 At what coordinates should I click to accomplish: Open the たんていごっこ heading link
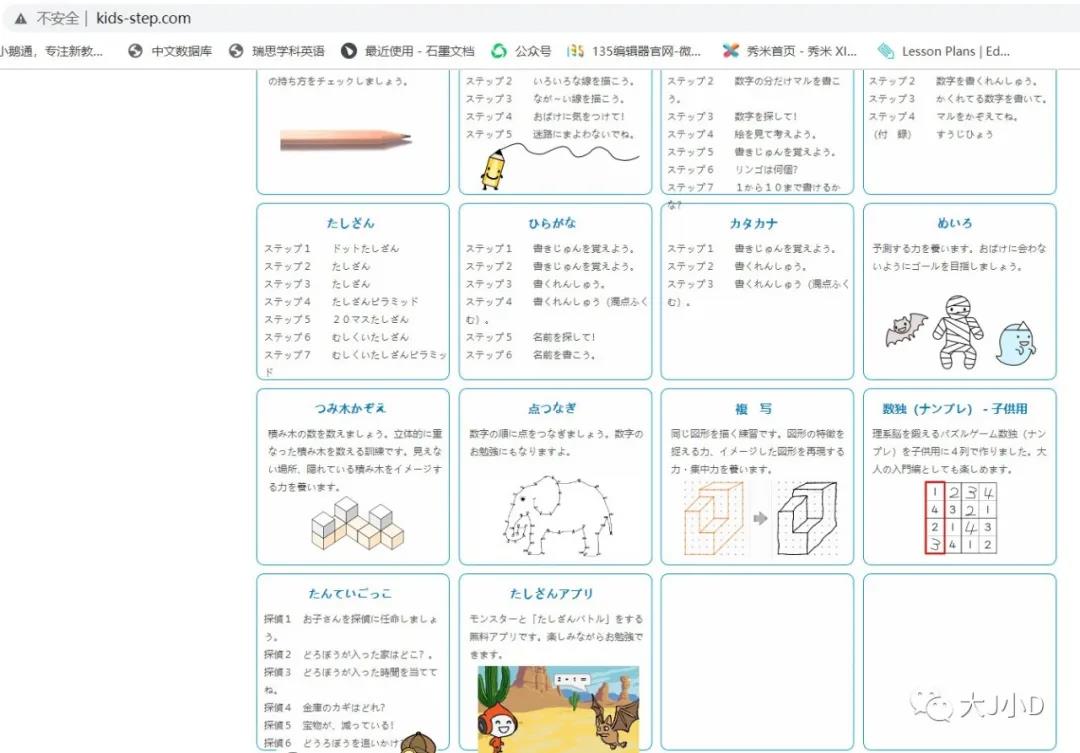(351, 594)
